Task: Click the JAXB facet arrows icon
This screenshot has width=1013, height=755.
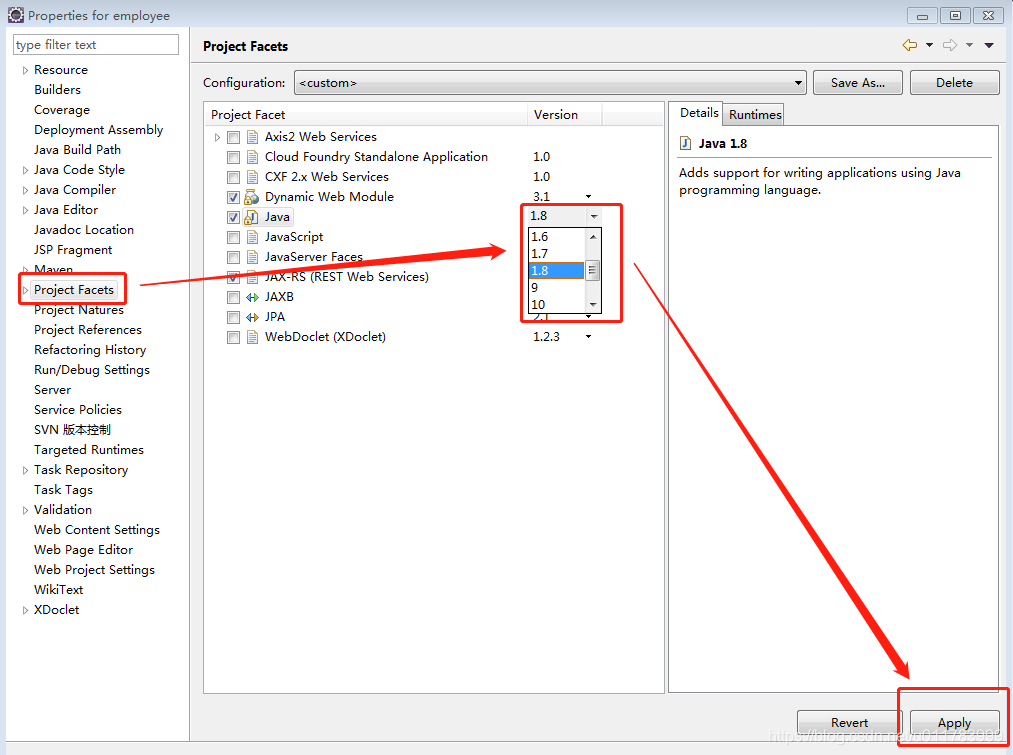Action: [252, 297]
